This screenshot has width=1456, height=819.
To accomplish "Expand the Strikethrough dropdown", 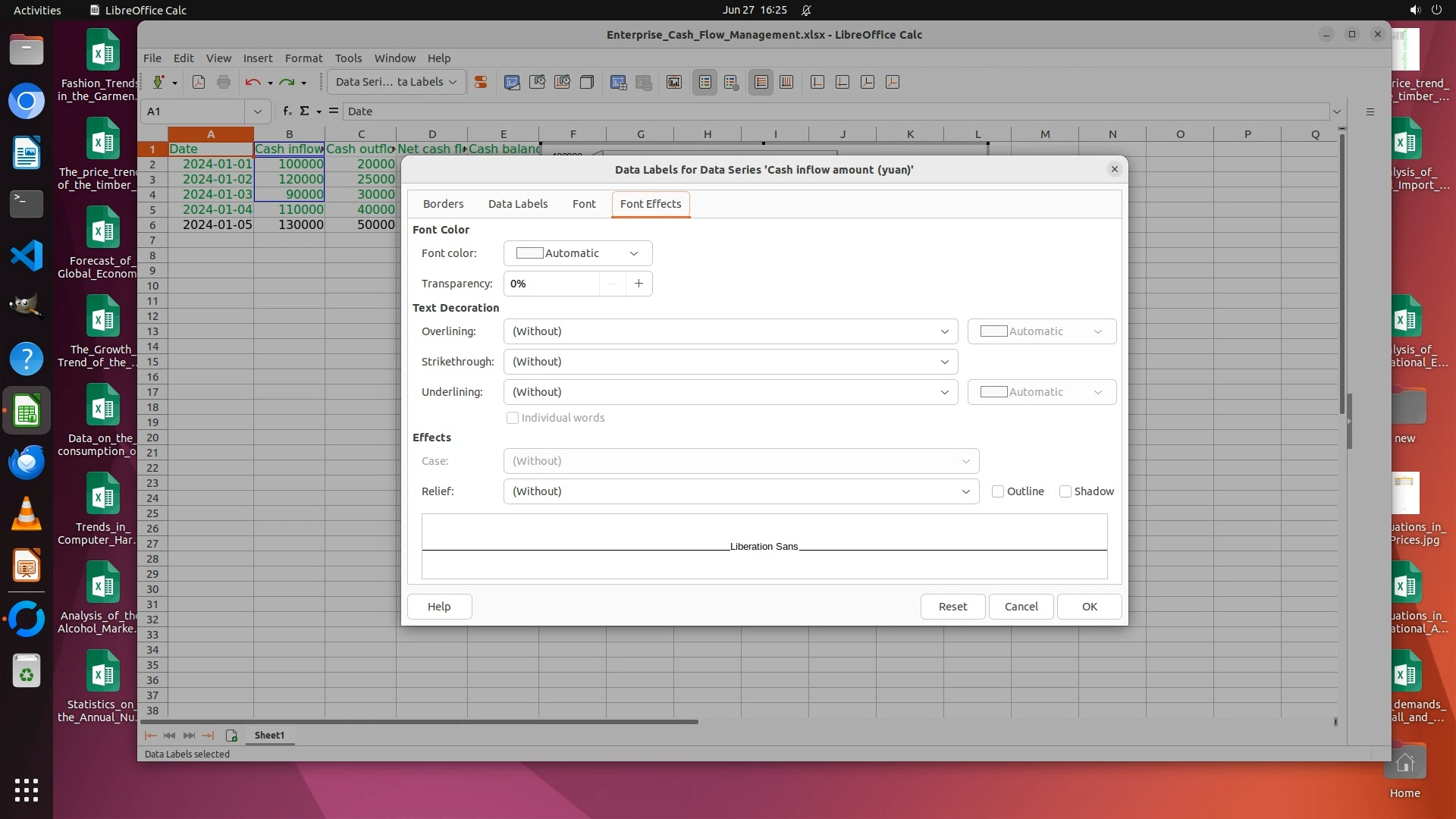I will click(730, 362).
